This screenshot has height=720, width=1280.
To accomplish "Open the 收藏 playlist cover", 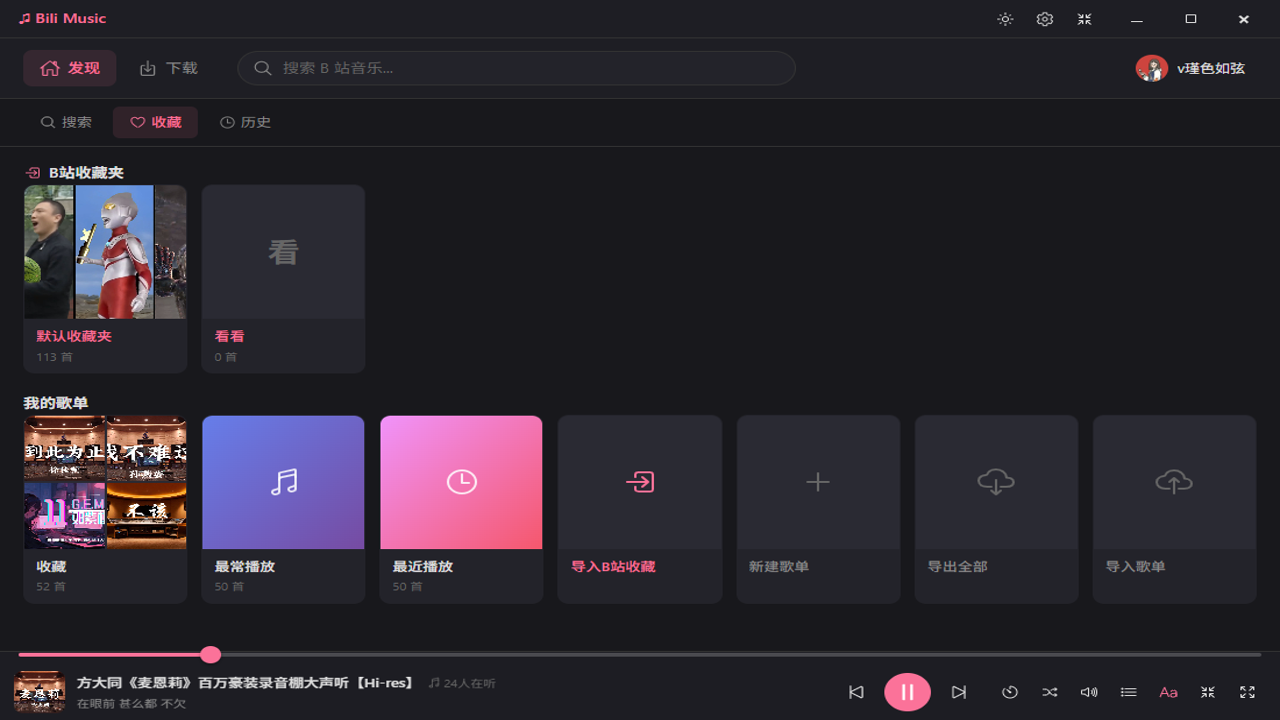I will 105,482.
